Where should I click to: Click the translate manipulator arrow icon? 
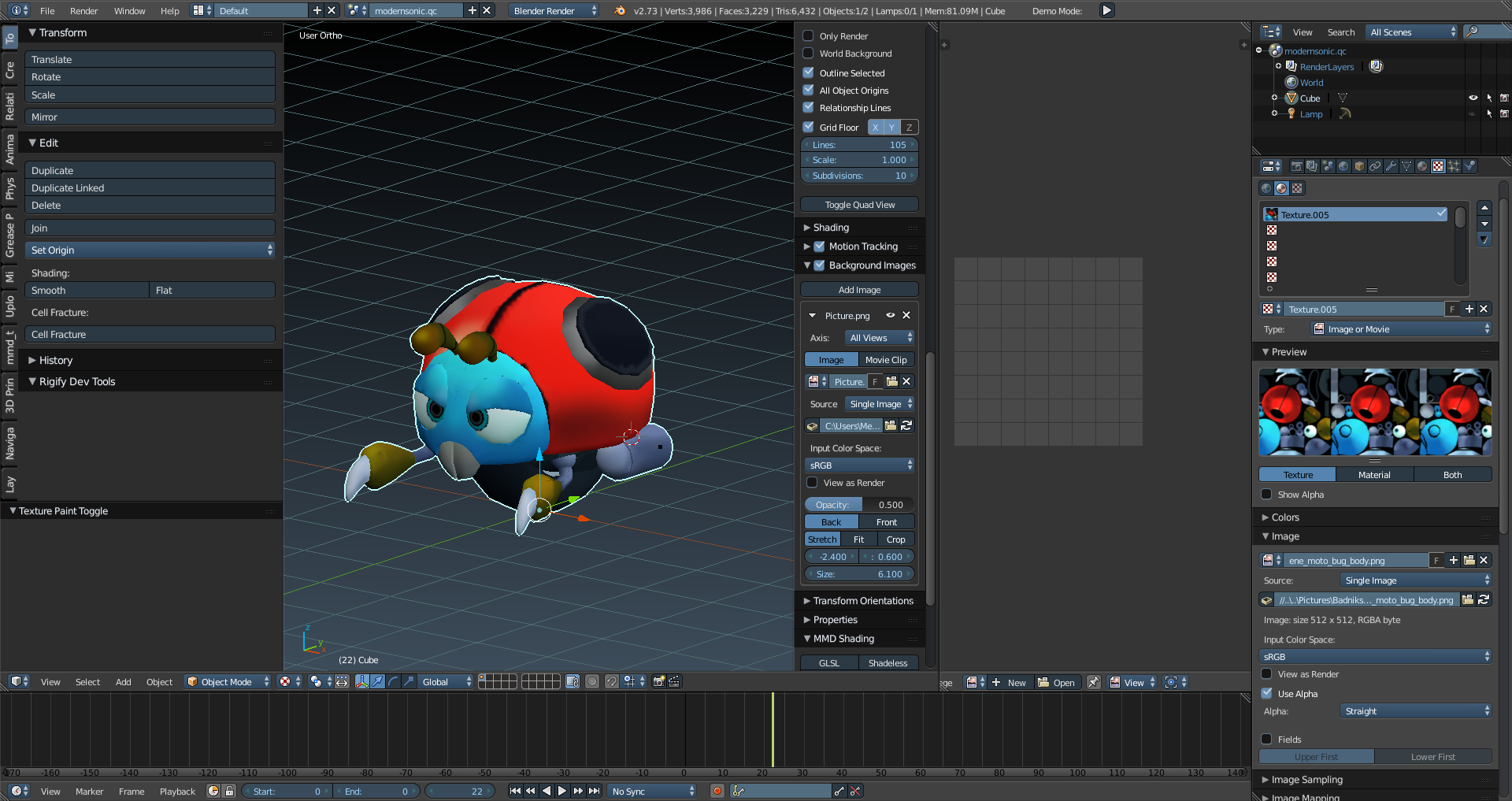(377, 681)
